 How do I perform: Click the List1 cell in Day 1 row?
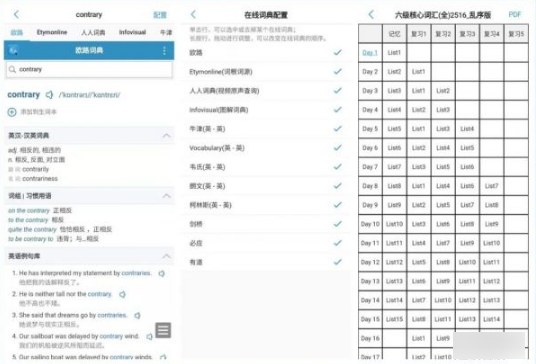click(394, 53)
